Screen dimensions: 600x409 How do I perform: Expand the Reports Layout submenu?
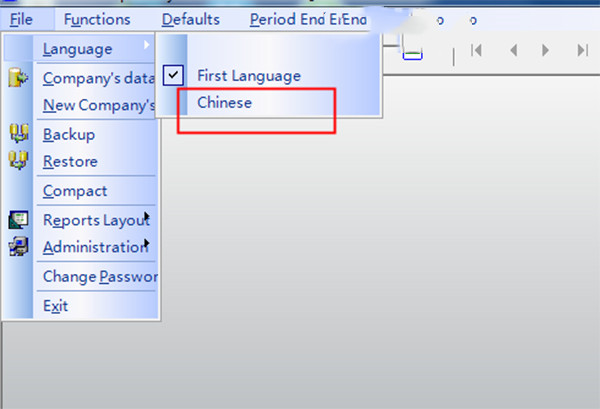(146, 216)
